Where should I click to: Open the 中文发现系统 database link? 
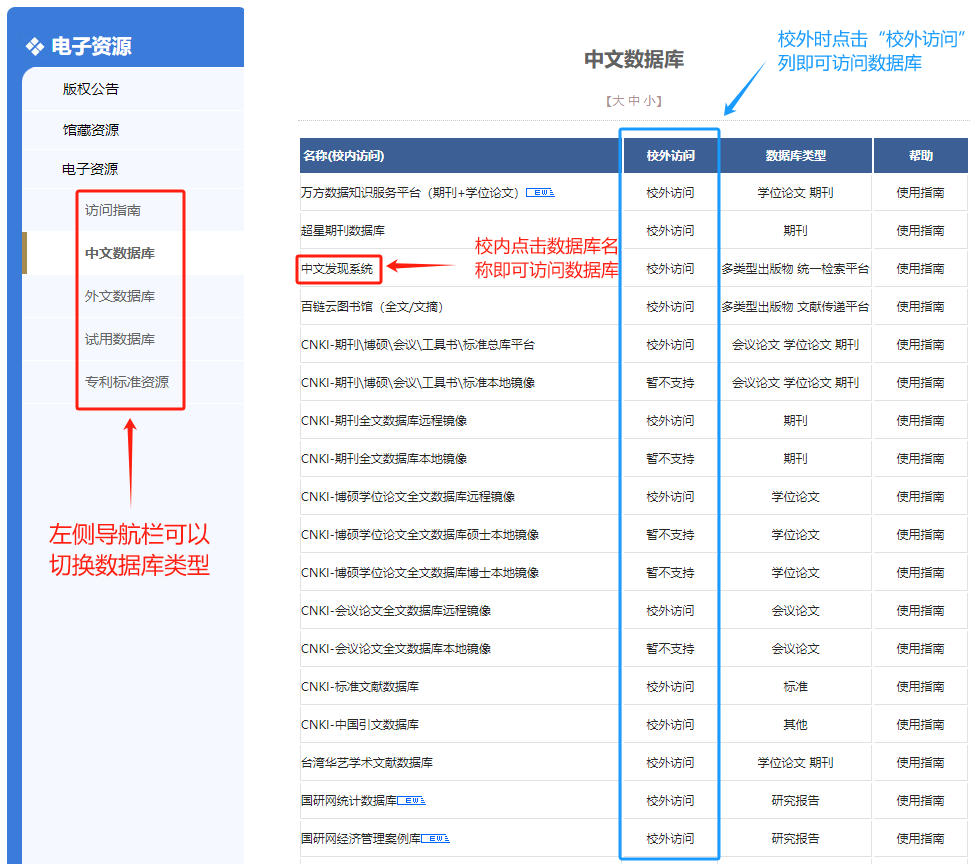(337, 269)
